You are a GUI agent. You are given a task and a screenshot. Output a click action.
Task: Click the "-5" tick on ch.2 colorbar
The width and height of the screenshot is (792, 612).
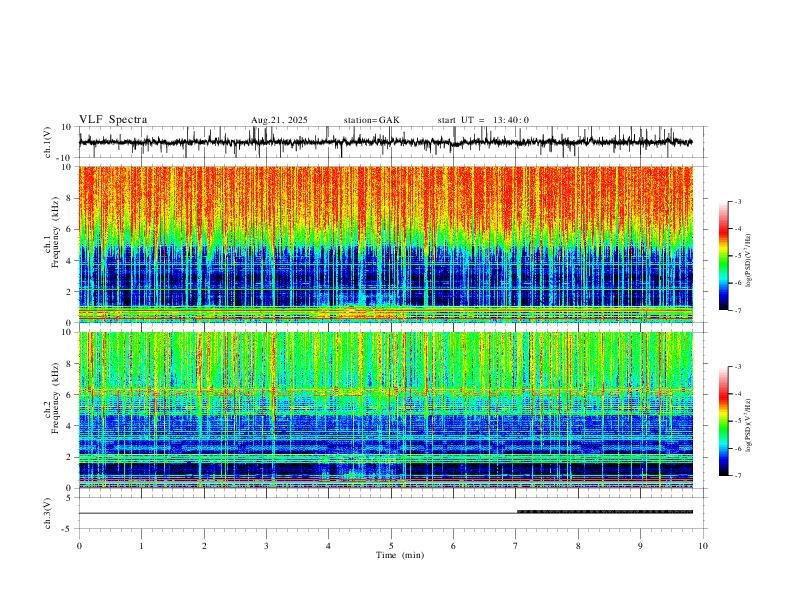738,421
